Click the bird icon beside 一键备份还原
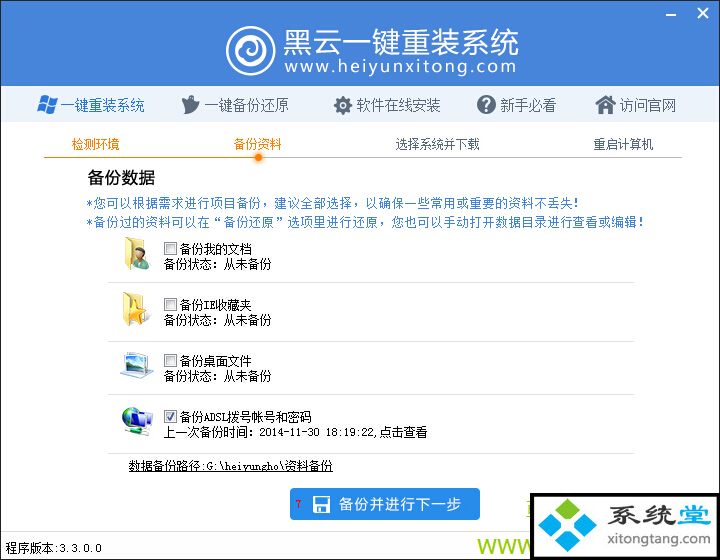Screen dimensions: 720x560 [190, 105]
